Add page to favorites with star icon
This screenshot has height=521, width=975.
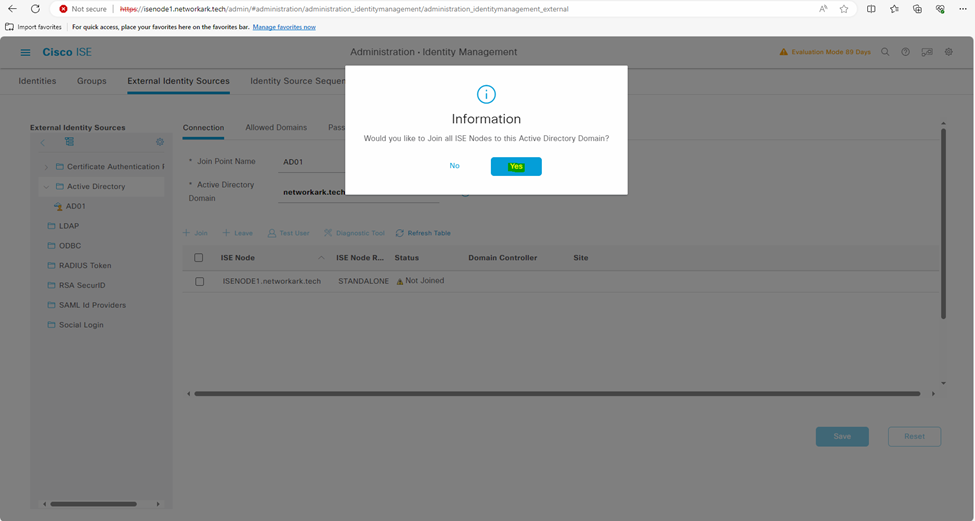pyautogui.click(x=844, y=9)
